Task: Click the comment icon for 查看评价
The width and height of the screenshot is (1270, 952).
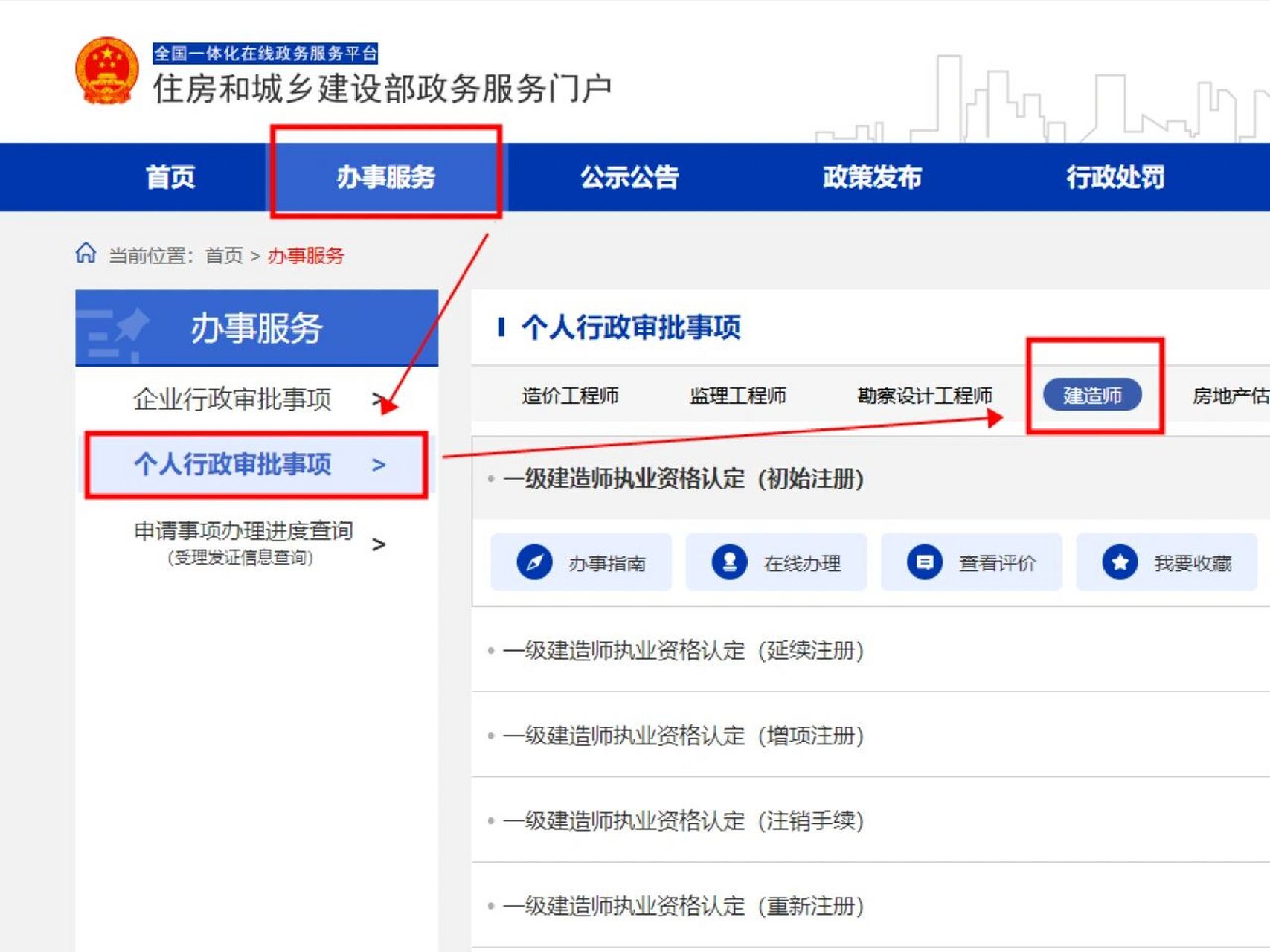Action: click(x=924, y=562)
